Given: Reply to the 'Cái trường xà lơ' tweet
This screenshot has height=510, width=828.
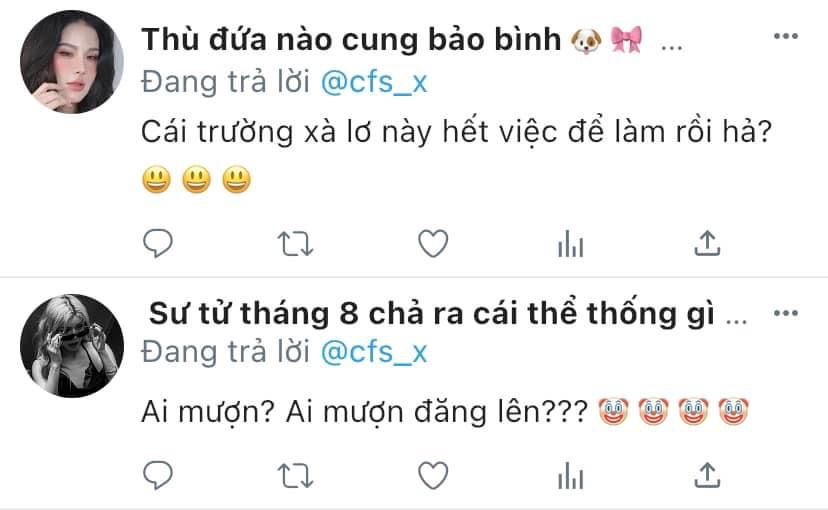Looking at the screenshot, I should click(x=158, y=243).
